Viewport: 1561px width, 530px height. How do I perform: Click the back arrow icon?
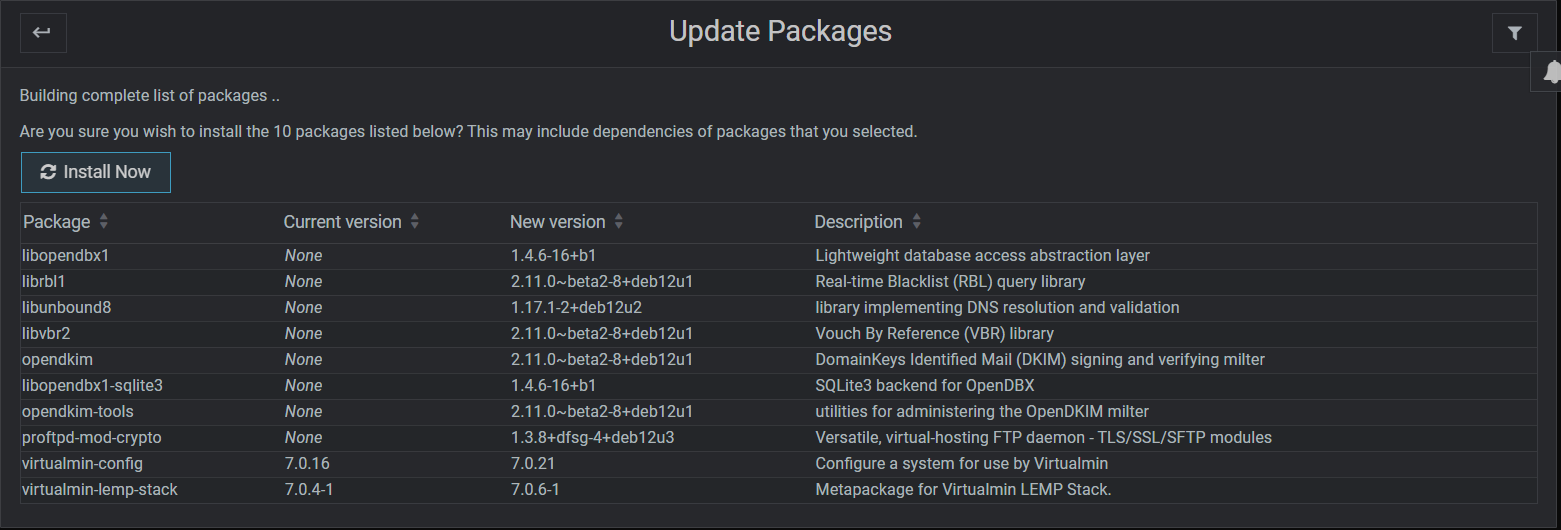(x=43, y=33)
